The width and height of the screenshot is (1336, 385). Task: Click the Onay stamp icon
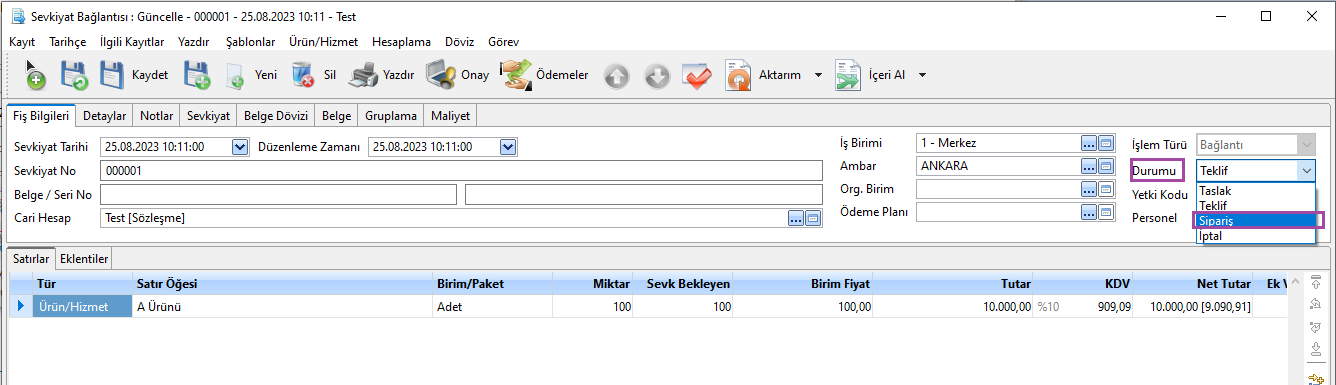click(441, 75)
